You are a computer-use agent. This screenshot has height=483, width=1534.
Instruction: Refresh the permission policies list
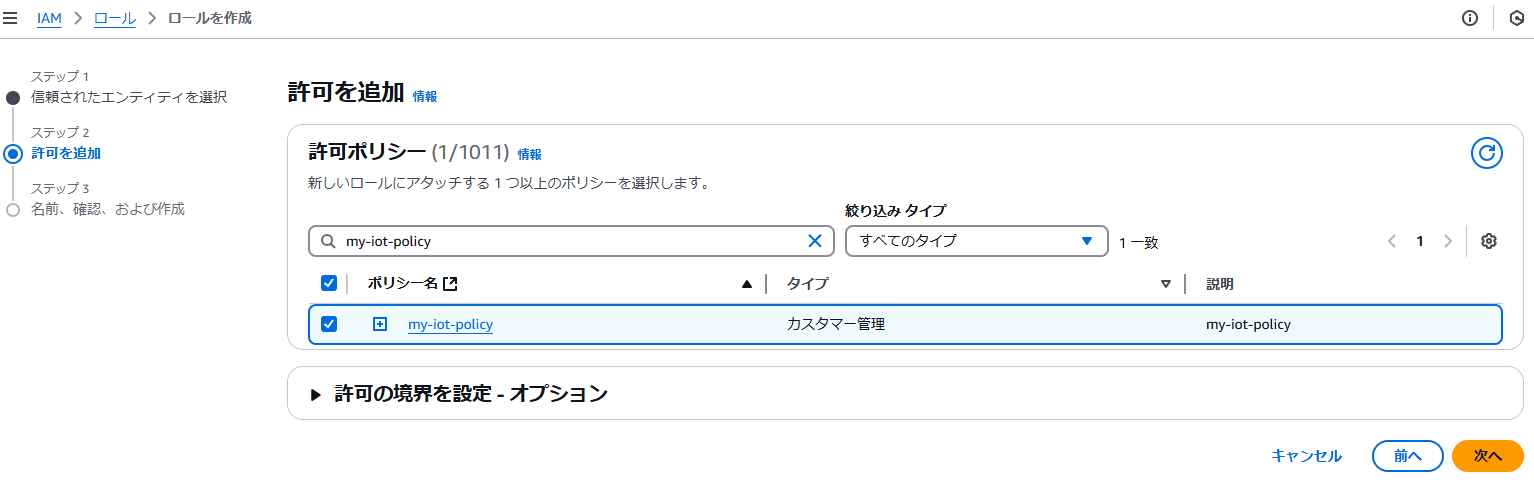coord(1487,153)
